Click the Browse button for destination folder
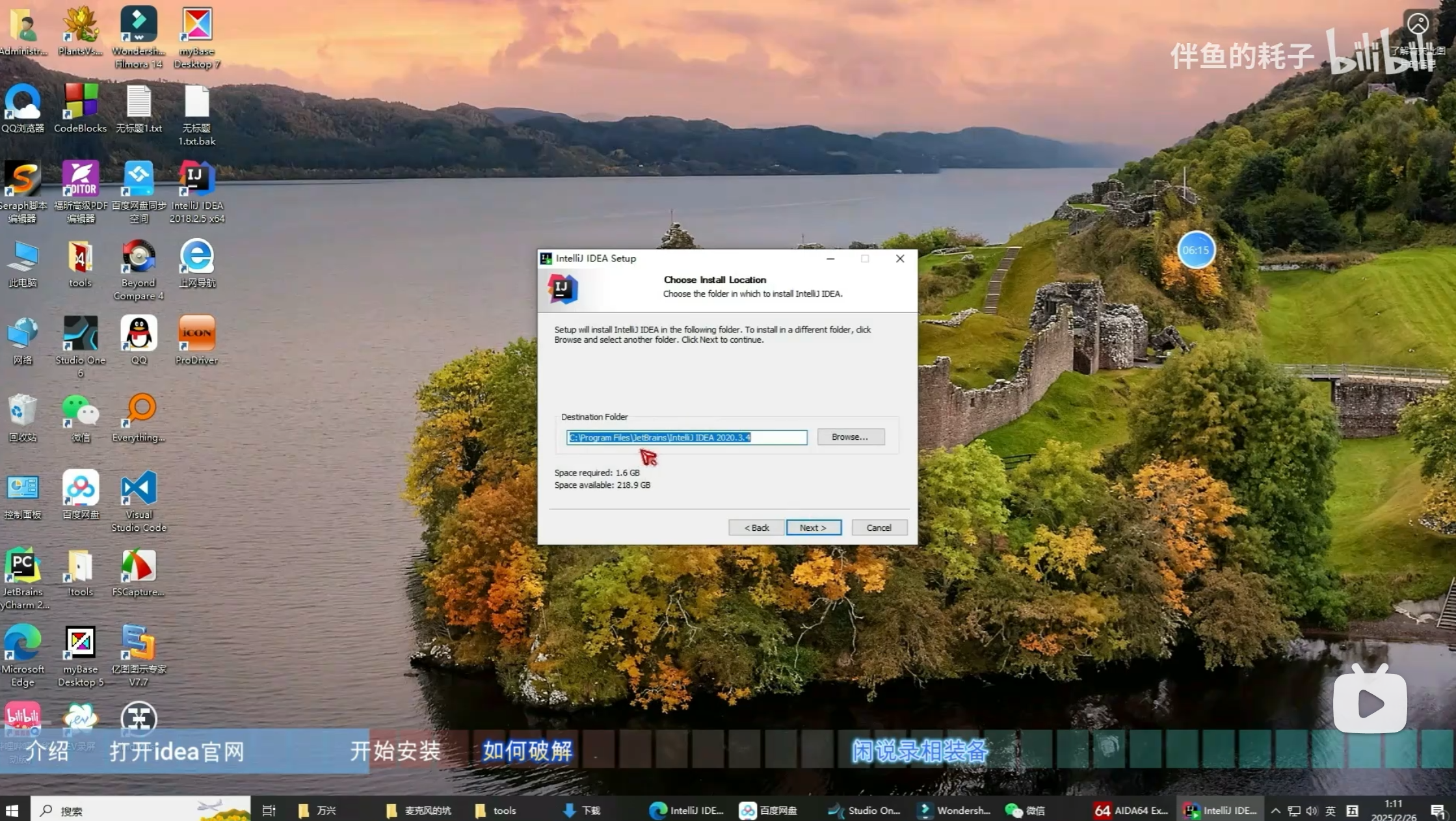The image size is (1456, 821). [850, 437]
